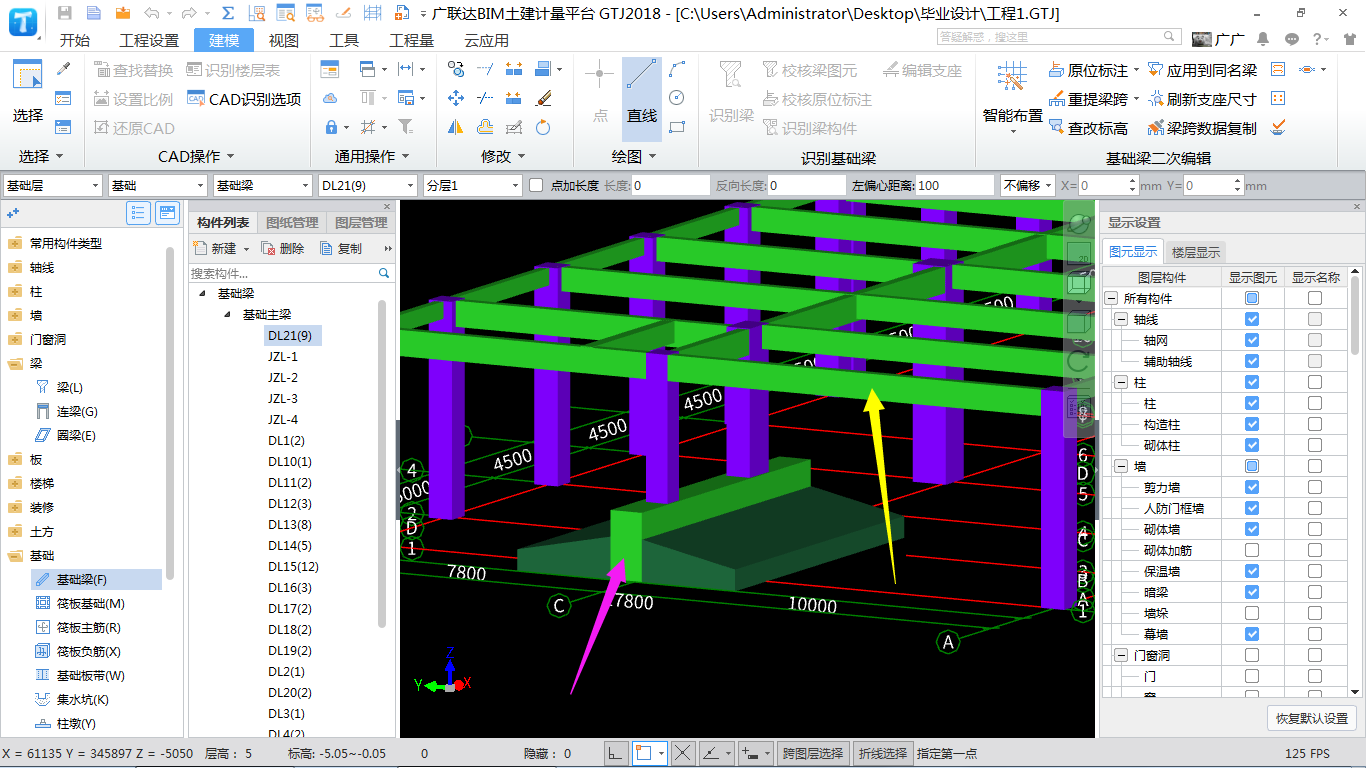Collapse the 基础主梁 tree node

click(226, 314)
